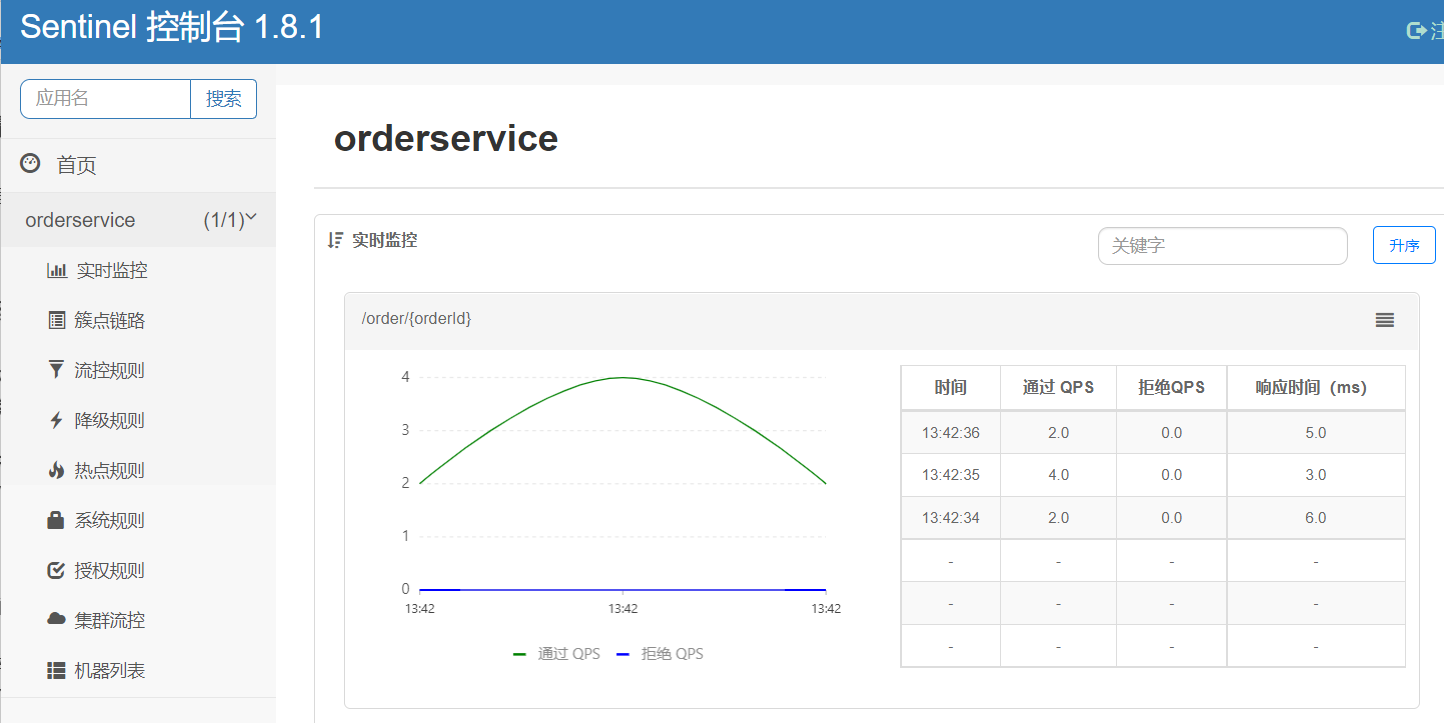Screen dimensions: 1444x723
Task: Click the Sentinel 控制台 1.8.1 title
Action: [x=171, y=27]
